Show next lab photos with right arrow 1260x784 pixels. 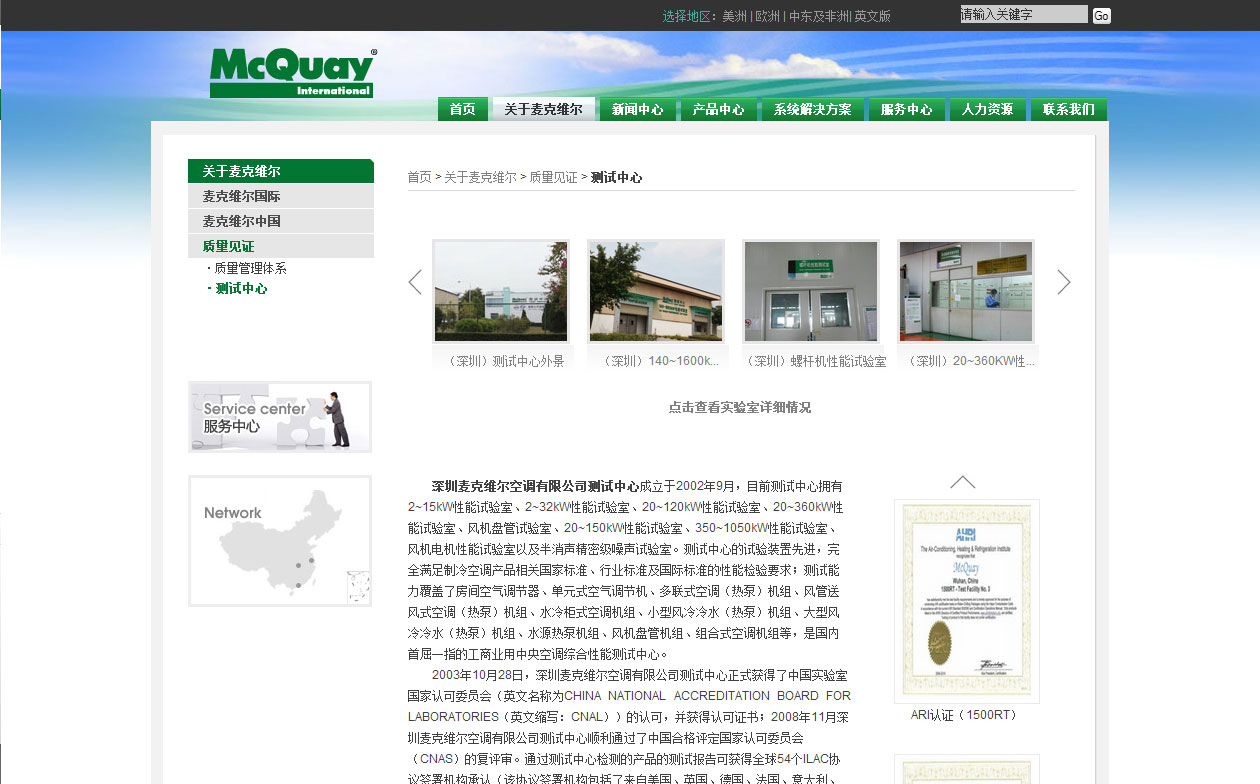pos(1064,283)
